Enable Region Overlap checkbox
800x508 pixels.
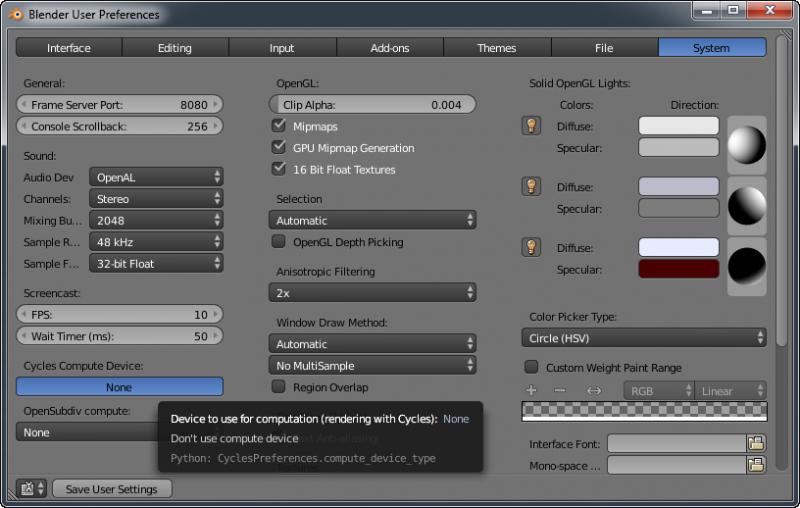pyautogui.click(x=279, y=387)
